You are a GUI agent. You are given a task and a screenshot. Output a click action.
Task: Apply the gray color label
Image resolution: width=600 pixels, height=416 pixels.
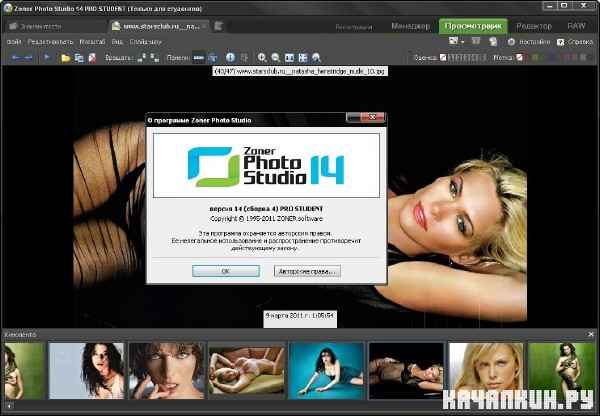click(x=583, y=57)
